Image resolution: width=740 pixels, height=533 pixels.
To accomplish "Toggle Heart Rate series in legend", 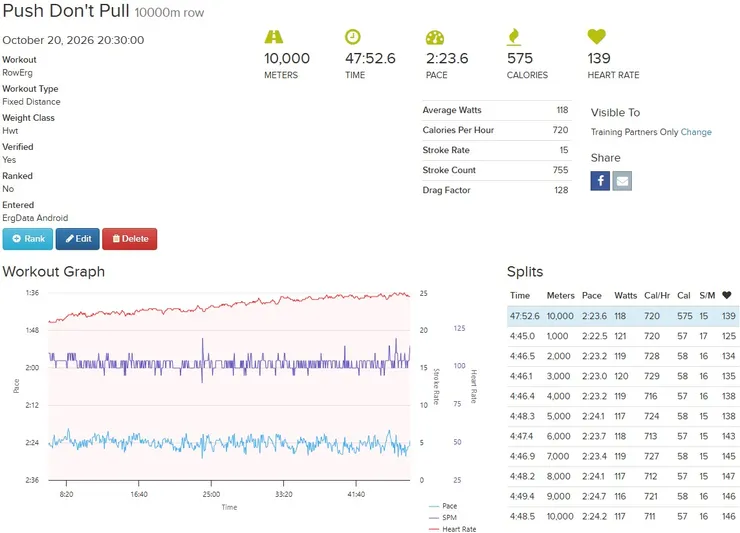I will point(453,529).
